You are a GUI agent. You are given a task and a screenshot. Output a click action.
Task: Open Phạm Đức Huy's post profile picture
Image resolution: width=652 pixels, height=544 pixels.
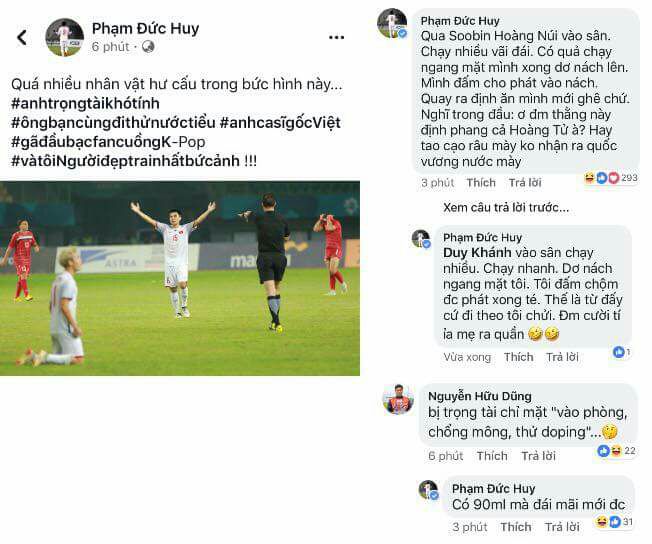[x=64, y=37]
